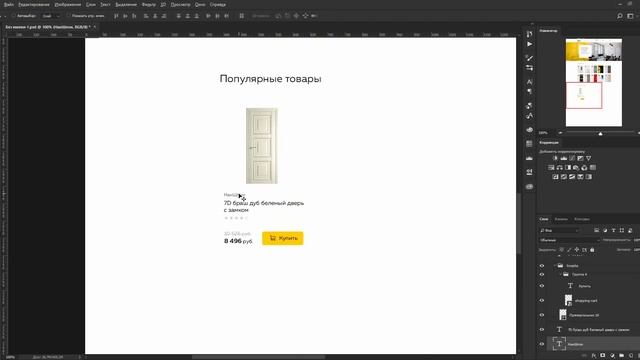The width and height of the screenshot is (640, 360).
Task: Click the yellow Купить button on canvas
Action: tap(282, 238)
